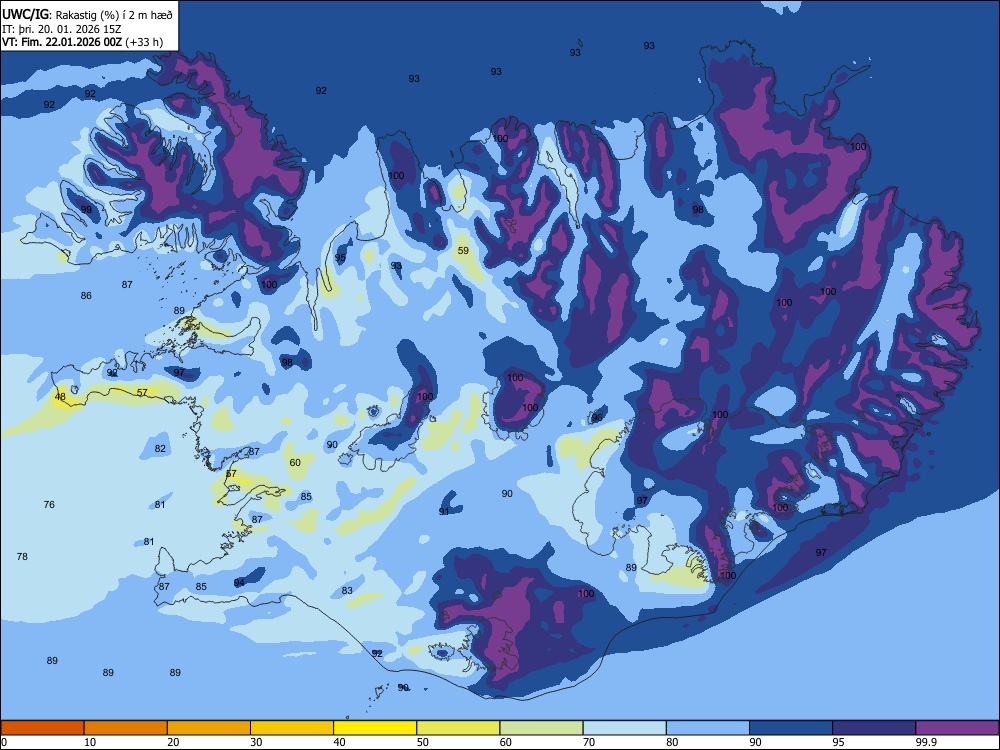Select the 95-99.9 dark indigo legend swatch
The width and height of the screenshot is (1000, 750).
click(874, 728)
